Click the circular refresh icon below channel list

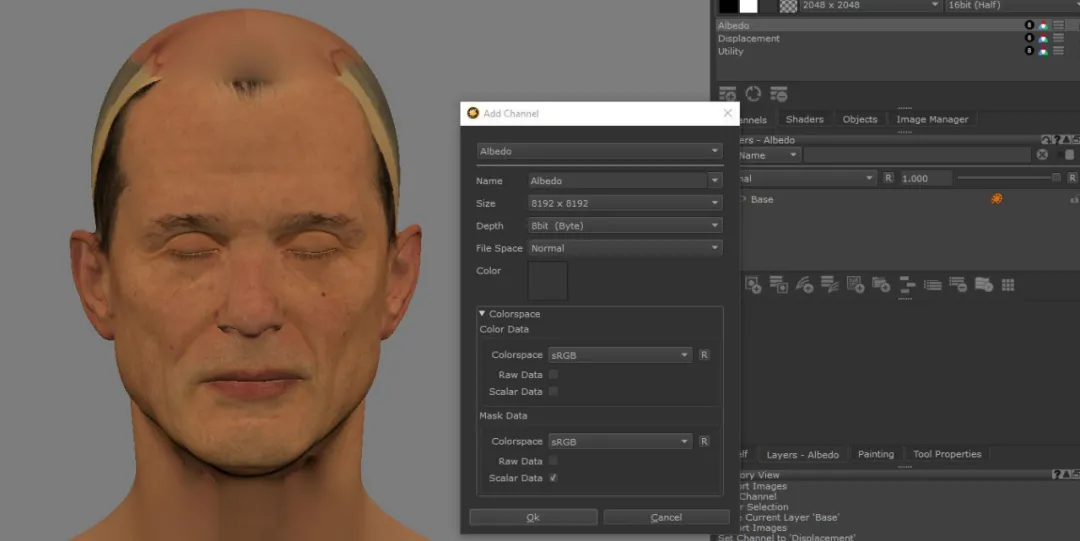(x=753, y=94)
